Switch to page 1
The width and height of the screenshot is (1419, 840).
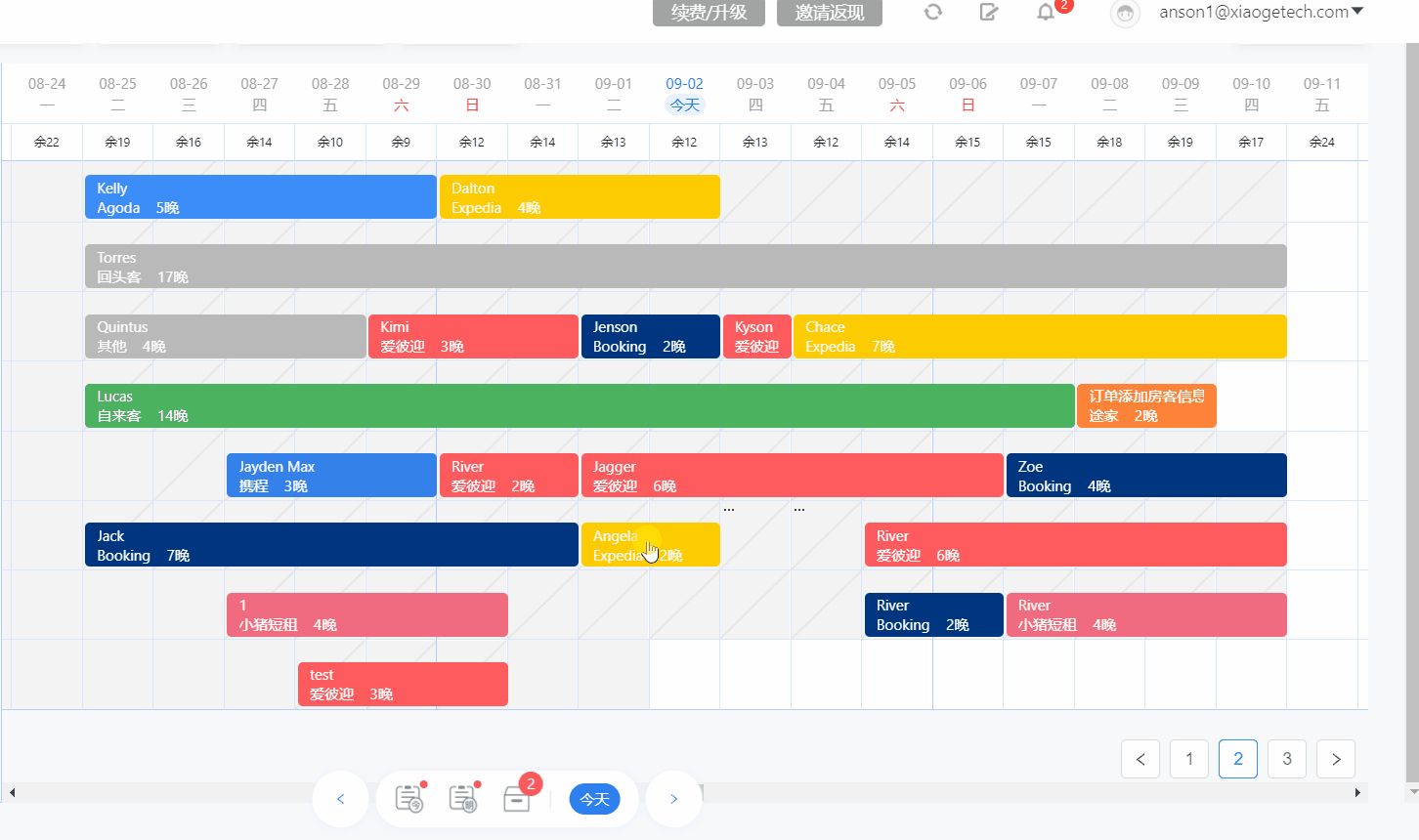[x=1189, y=759]
